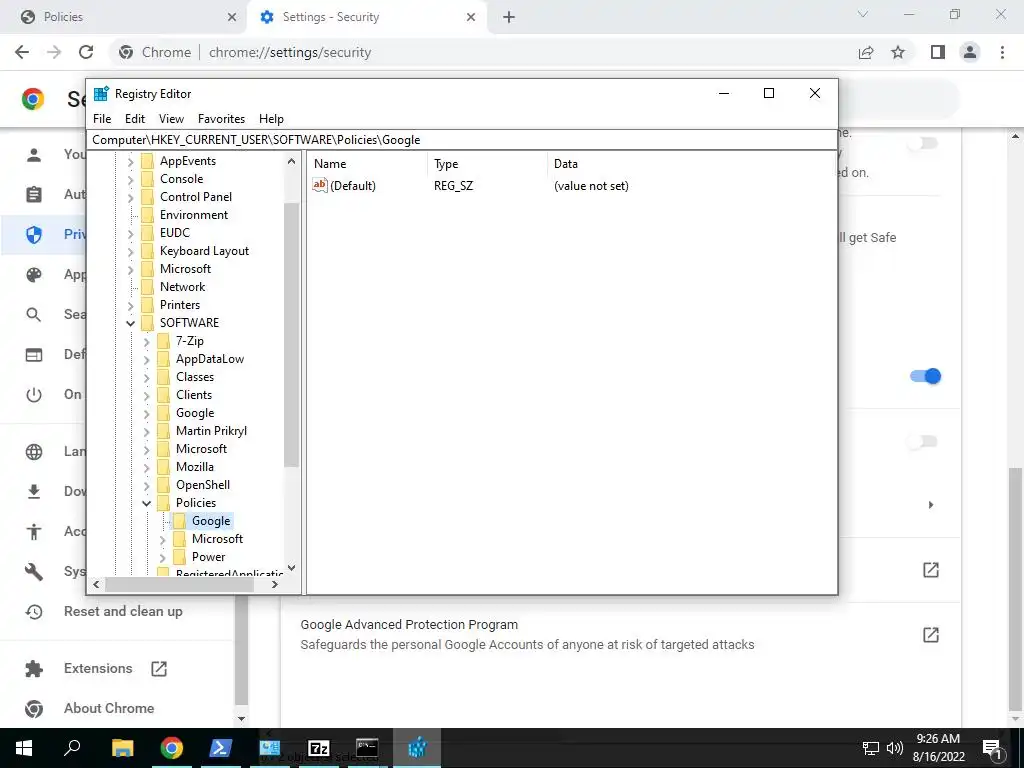Select the Network key in tree
Viewport: 1024px width, 768px height.
click(182, 287)
